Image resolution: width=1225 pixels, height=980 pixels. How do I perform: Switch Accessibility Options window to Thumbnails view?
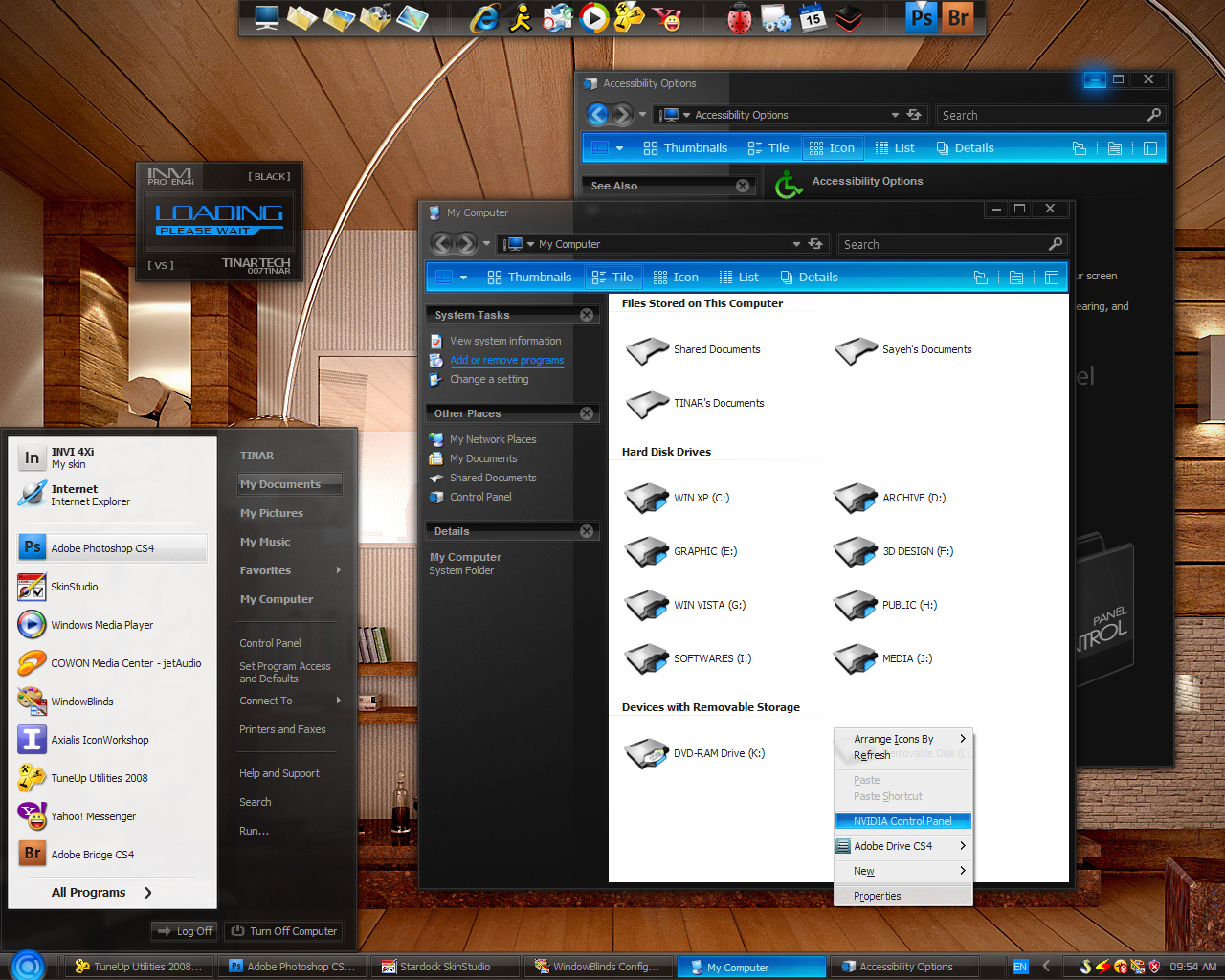[685, 148]
